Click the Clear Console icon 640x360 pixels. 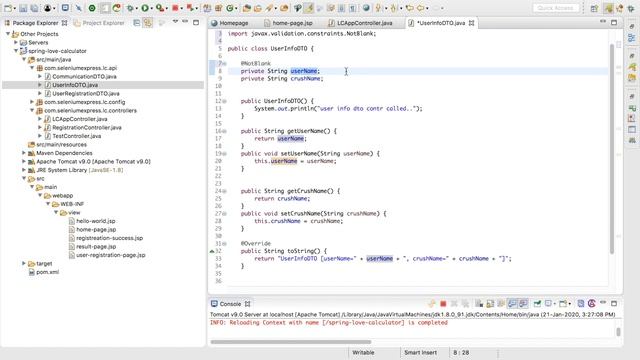click(x=479, y=304)
